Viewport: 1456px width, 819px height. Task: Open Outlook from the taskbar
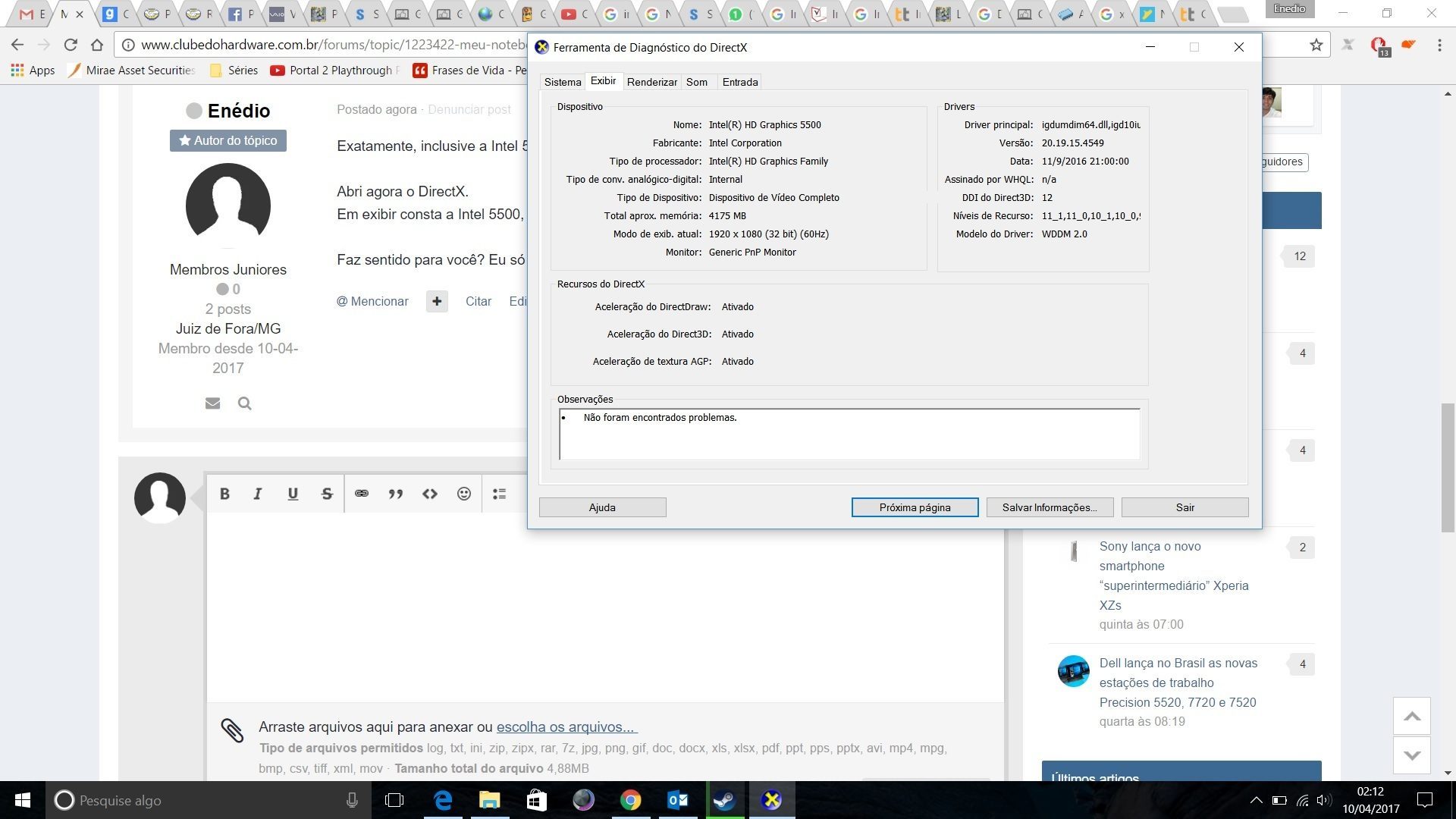point(677,800)
